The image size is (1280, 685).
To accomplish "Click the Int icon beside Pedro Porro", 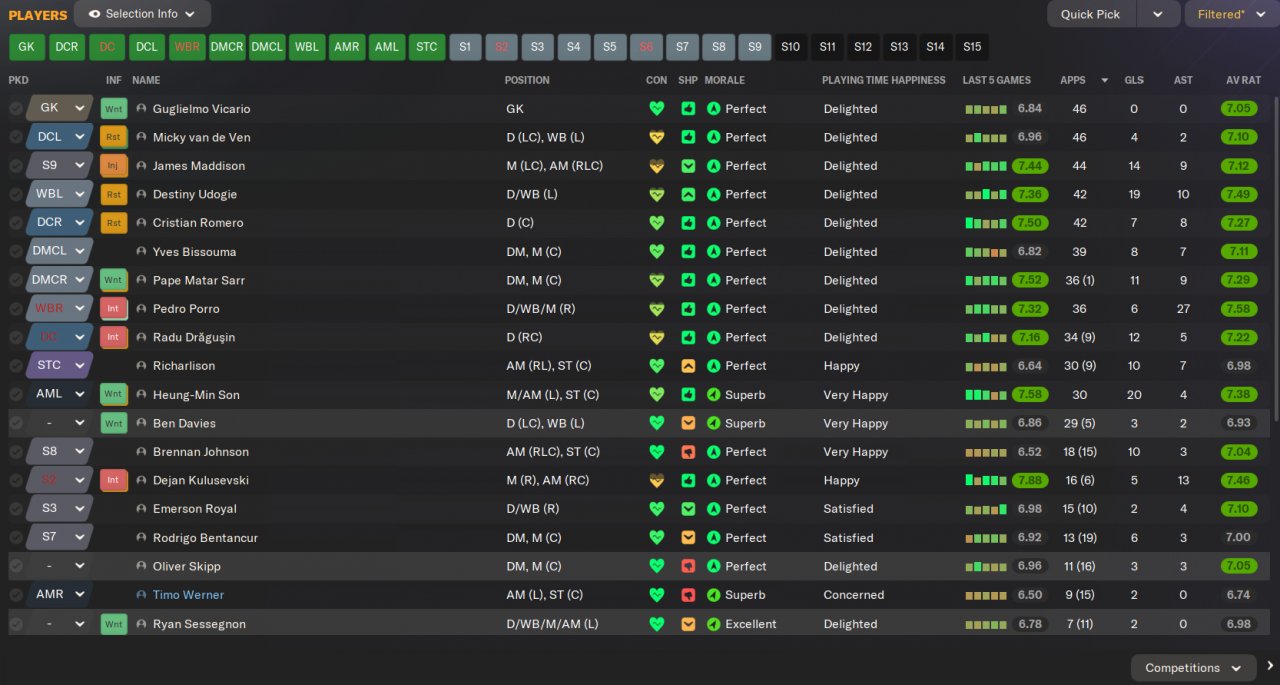I will [114, 309].
